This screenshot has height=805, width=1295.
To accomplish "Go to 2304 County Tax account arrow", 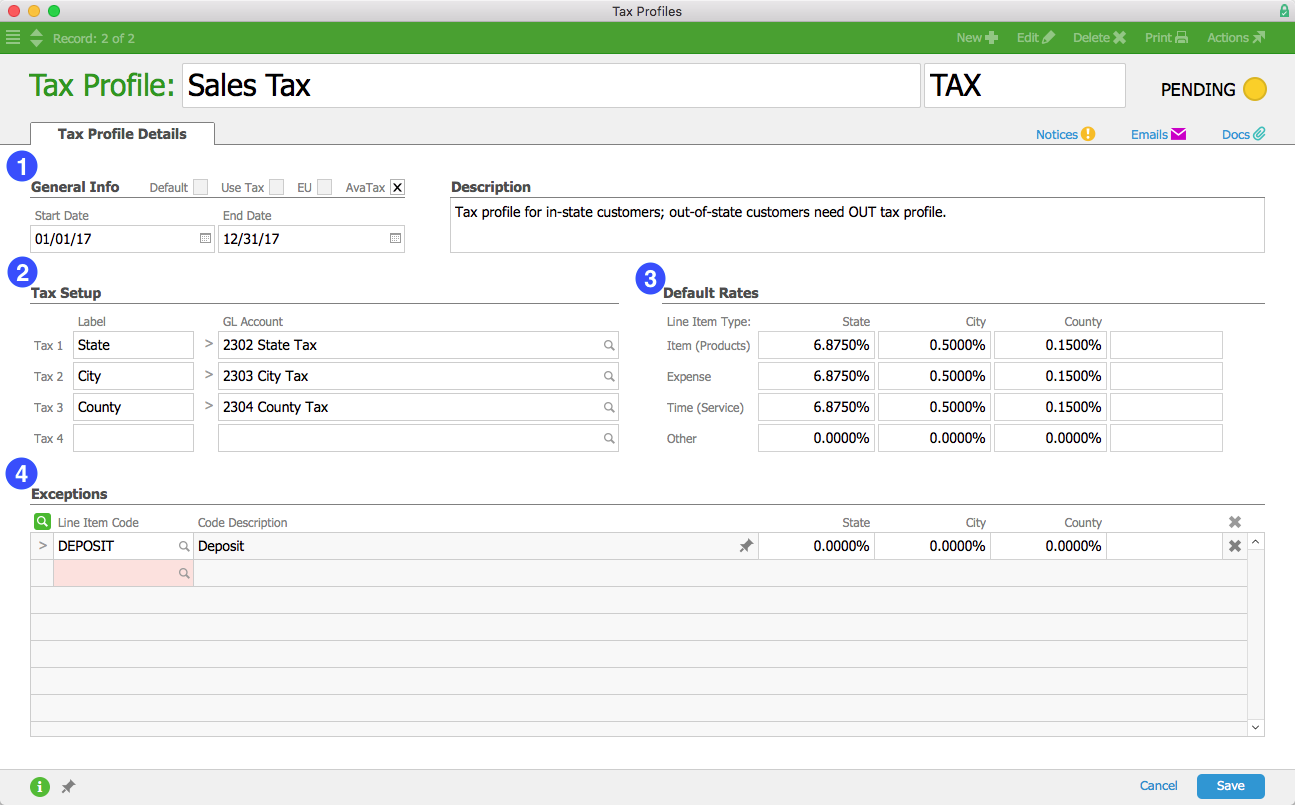I will (x=208, y=407).
